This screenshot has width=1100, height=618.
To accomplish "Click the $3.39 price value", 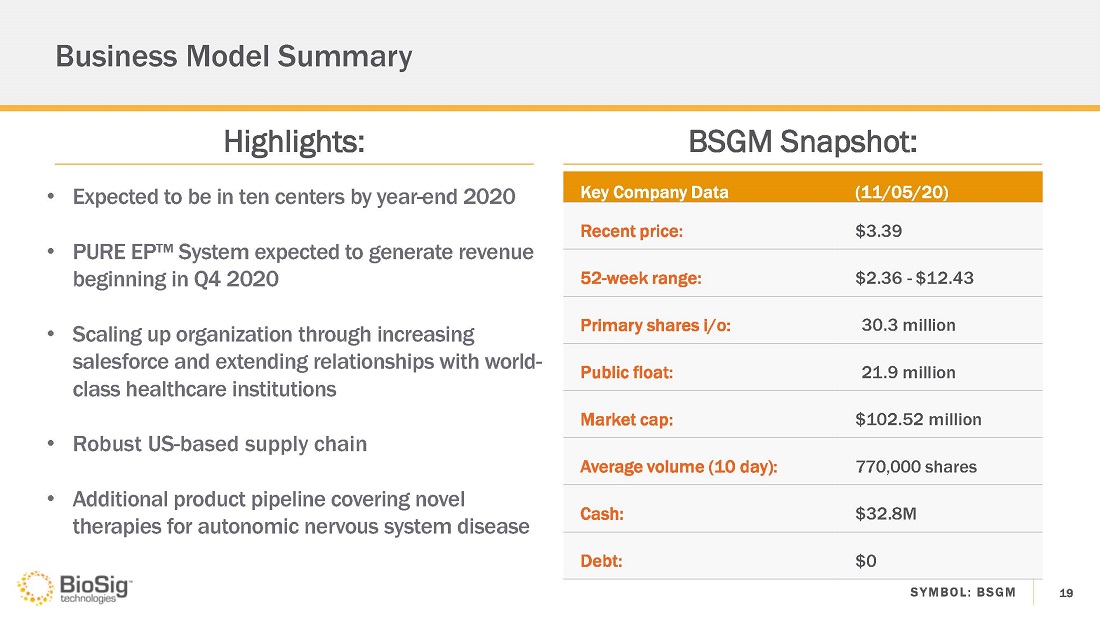I will [879, 231].
